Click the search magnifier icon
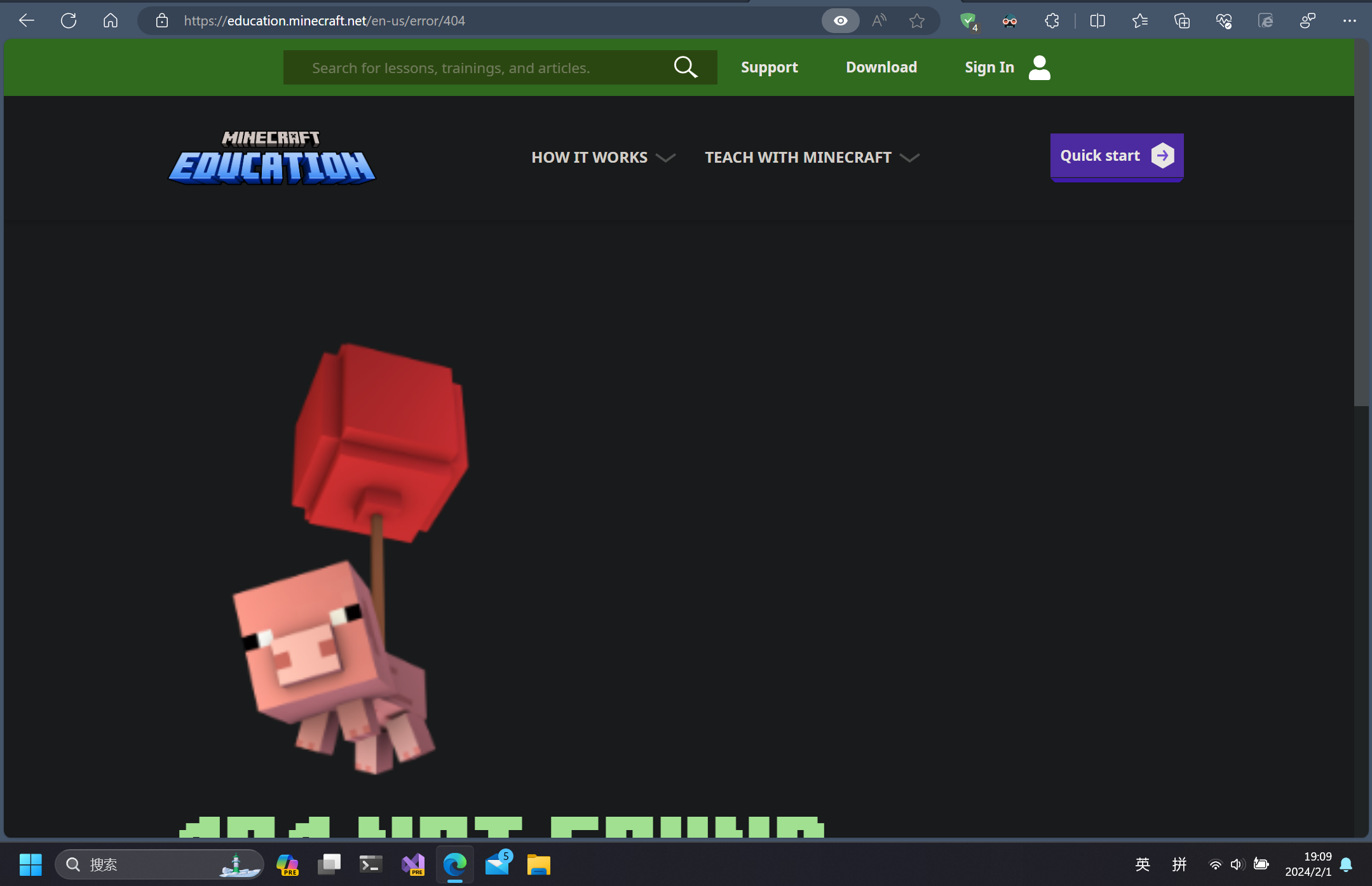The width and height of the screenshot is (1372, 886). (686, 67)
